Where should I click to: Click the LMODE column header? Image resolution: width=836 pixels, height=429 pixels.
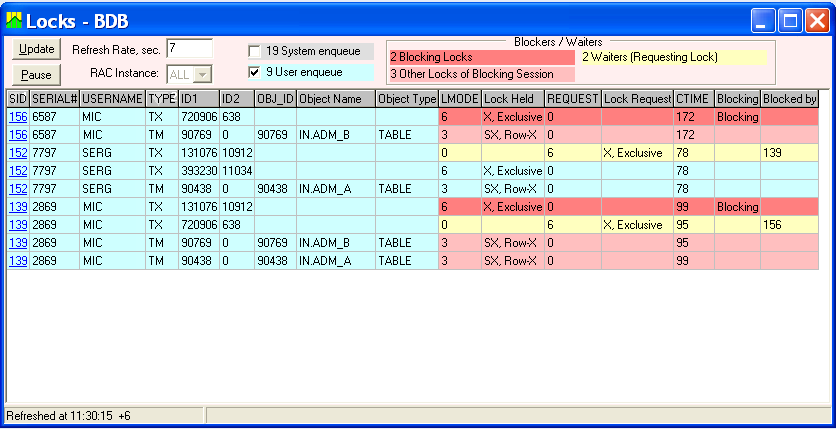(460, 99)
